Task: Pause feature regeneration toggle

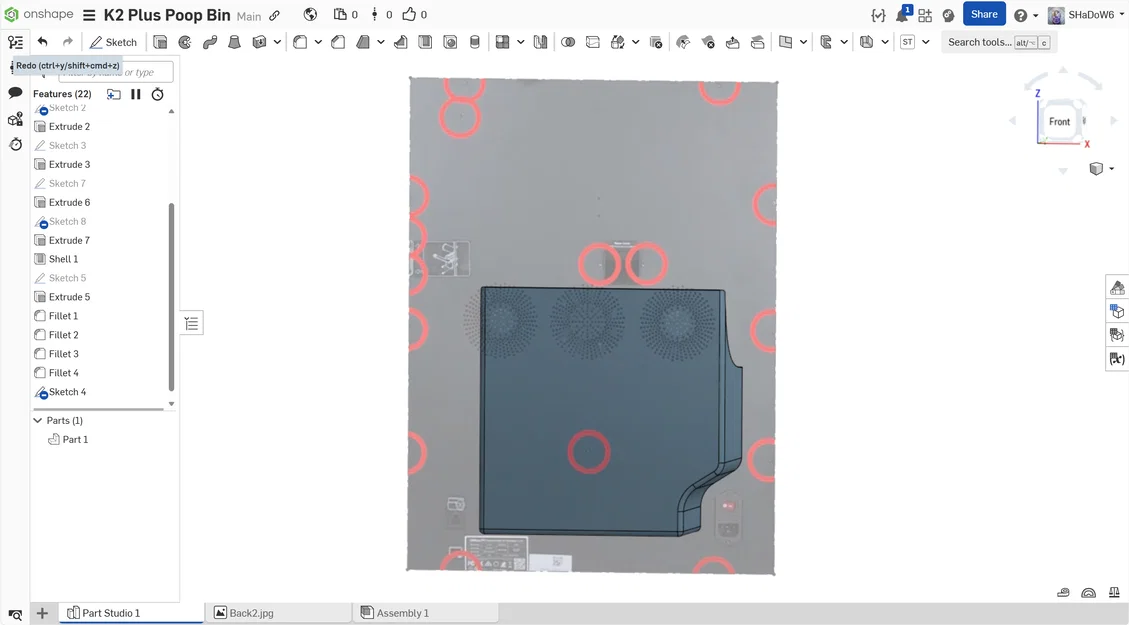Action: [x=135, y=94]
